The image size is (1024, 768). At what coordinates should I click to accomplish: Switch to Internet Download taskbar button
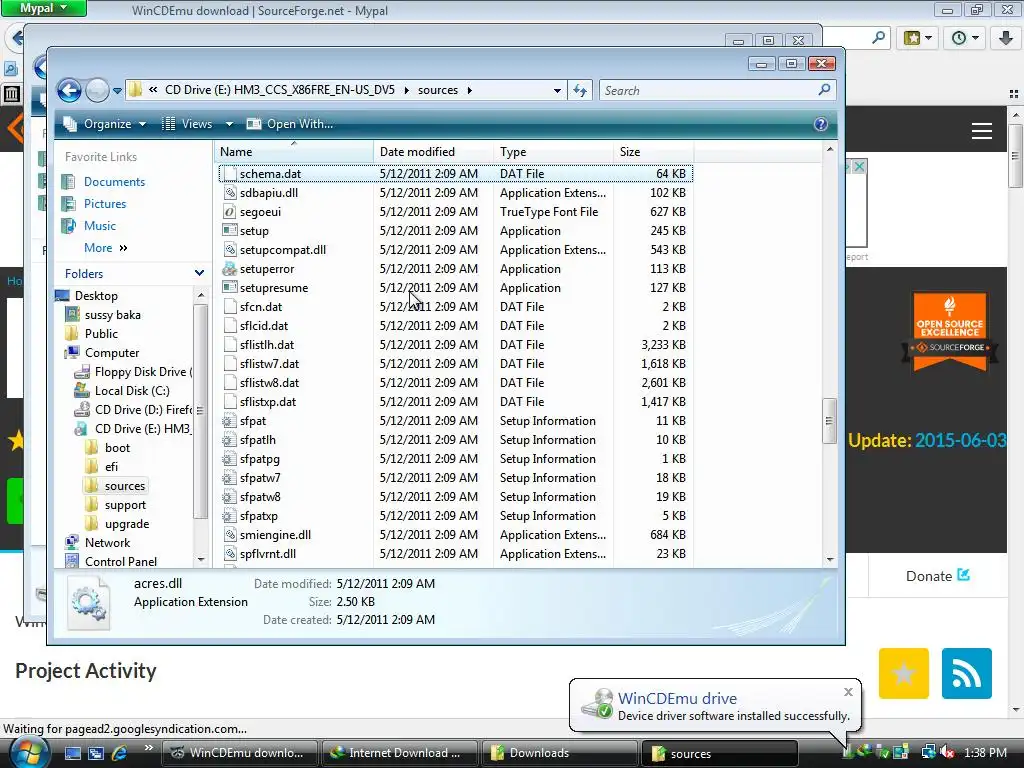pyautogui.click(x=400, y=753)
